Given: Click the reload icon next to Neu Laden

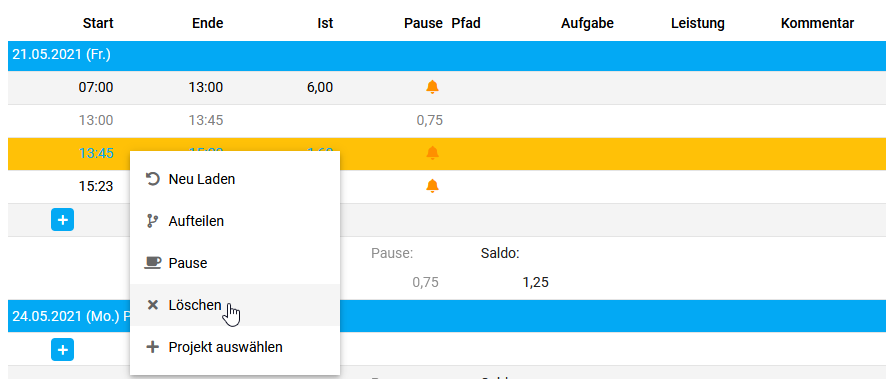Looking at the screenshot, I should pos(152,179).
